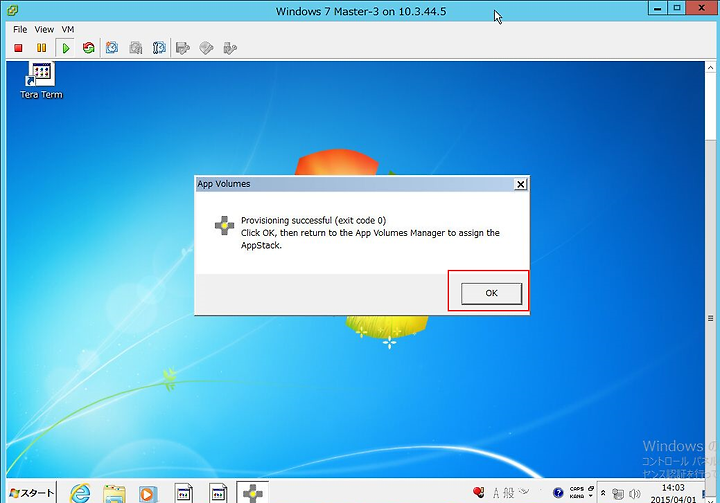This screenshot has width=720, height=503.
Task: Select the App Volumes taskbar item
Action: pos(253,493)
